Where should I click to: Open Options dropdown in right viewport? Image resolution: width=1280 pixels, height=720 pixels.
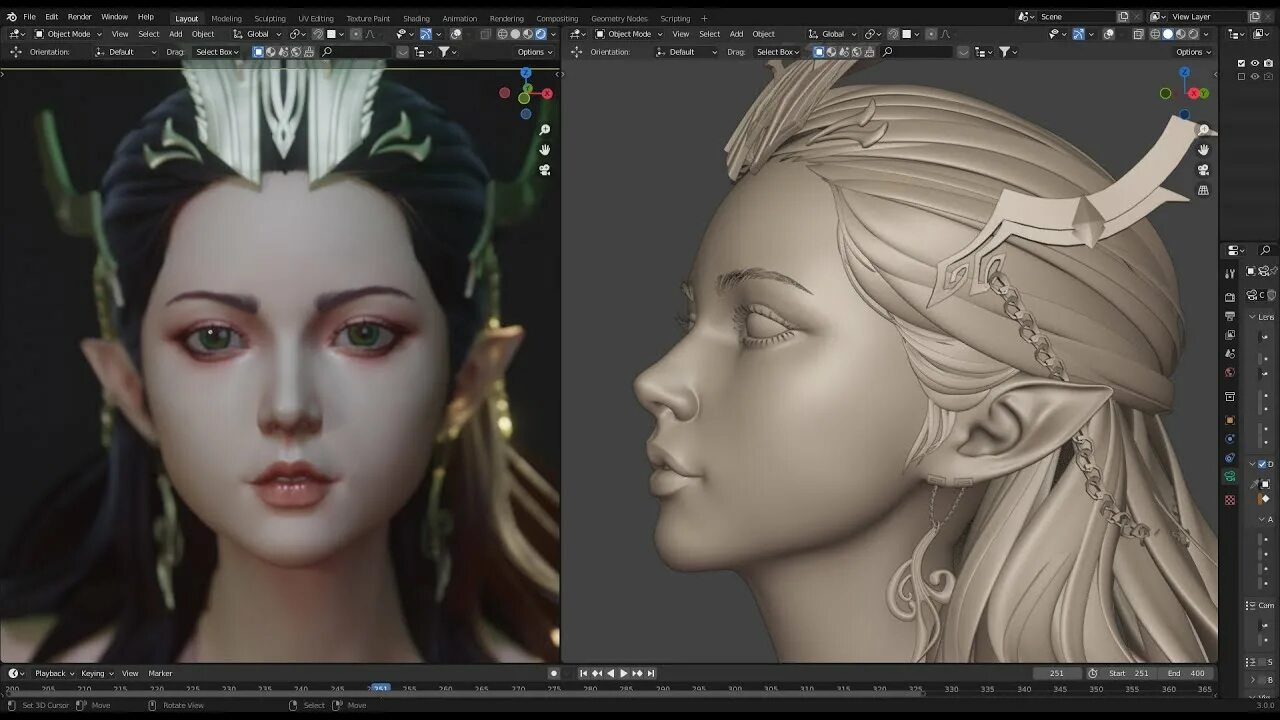click(x=1192, y=52)
